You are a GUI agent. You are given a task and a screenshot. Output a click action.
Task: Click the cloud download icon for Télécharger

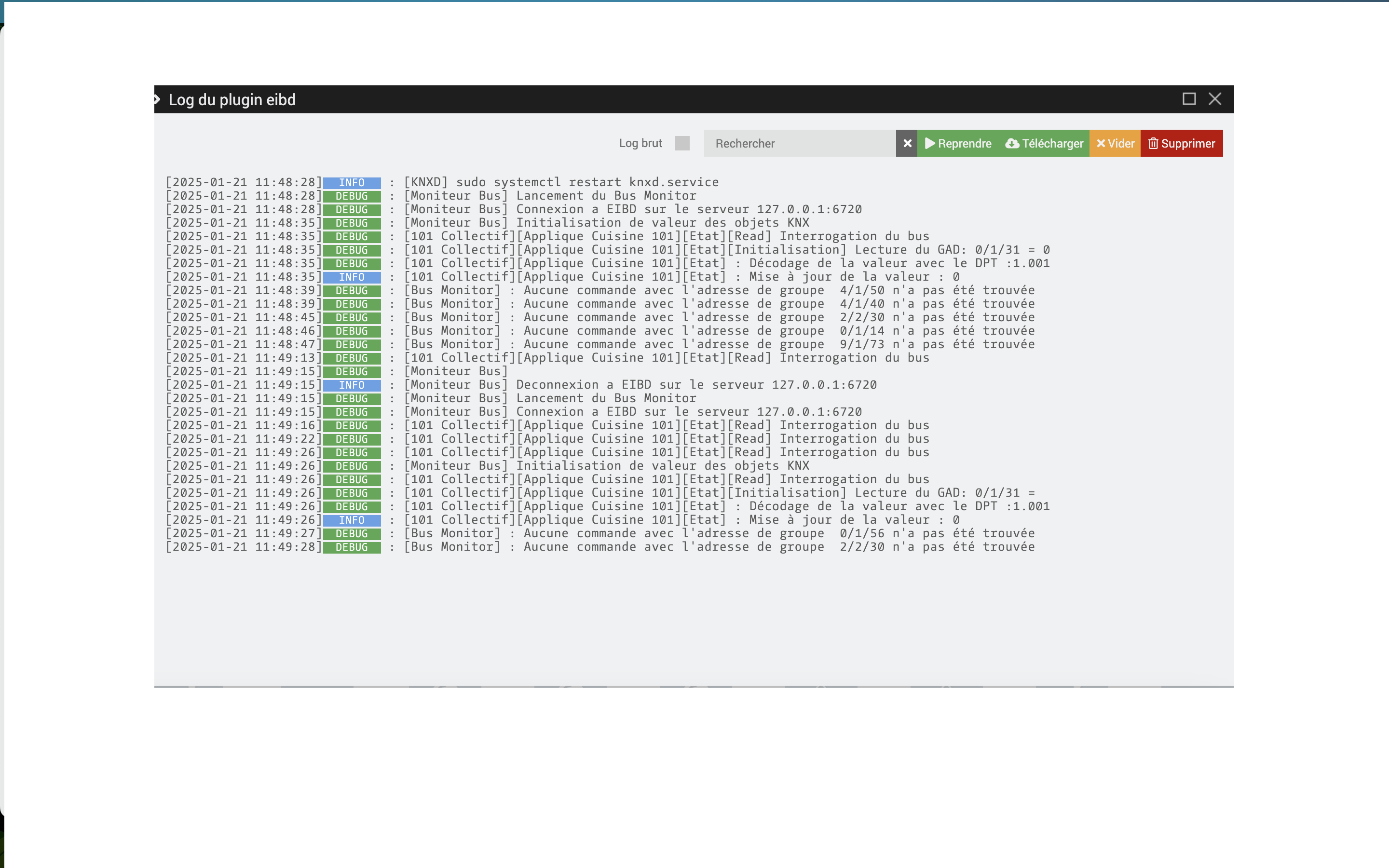(1012, 143)
